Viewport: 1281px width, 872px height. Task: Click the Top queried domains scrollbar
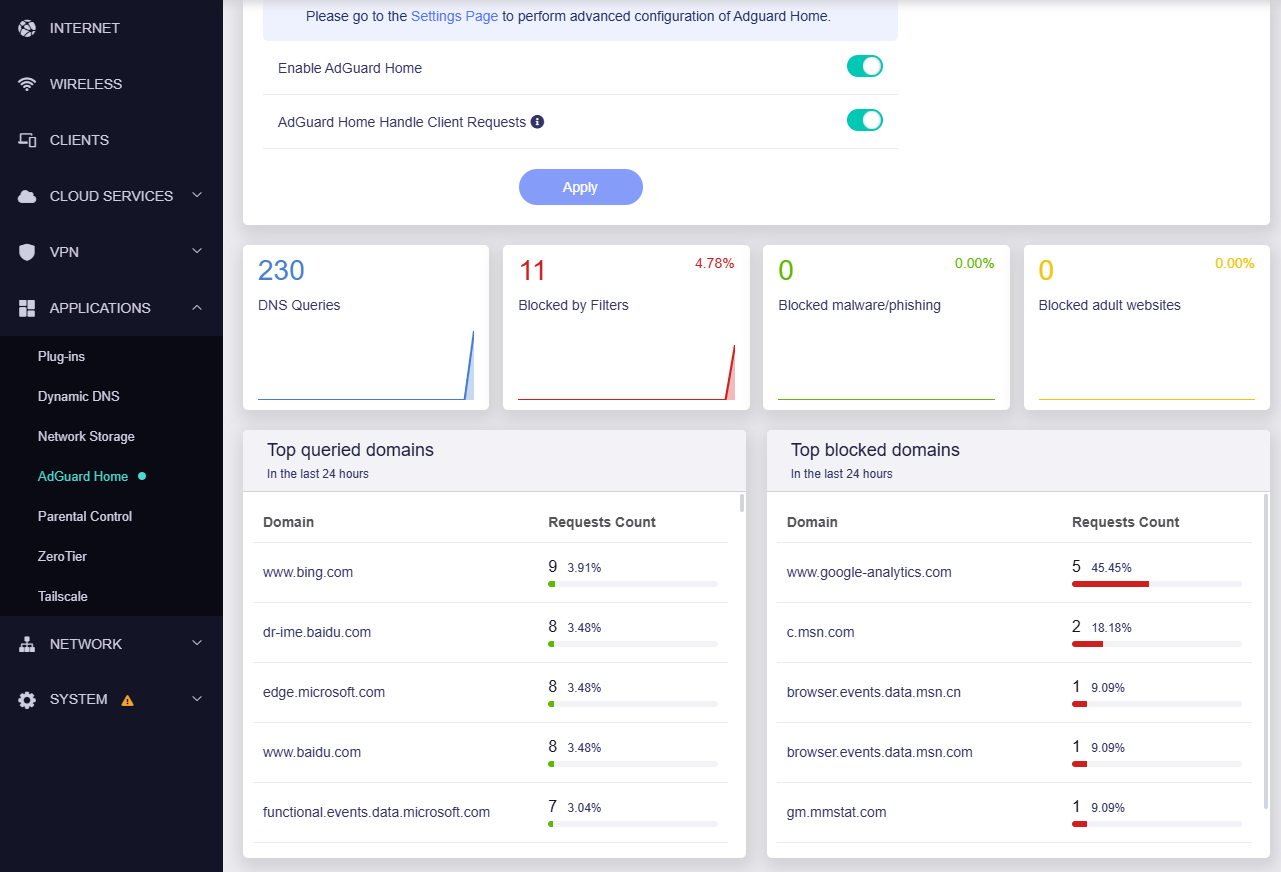[x=741, y=502]
